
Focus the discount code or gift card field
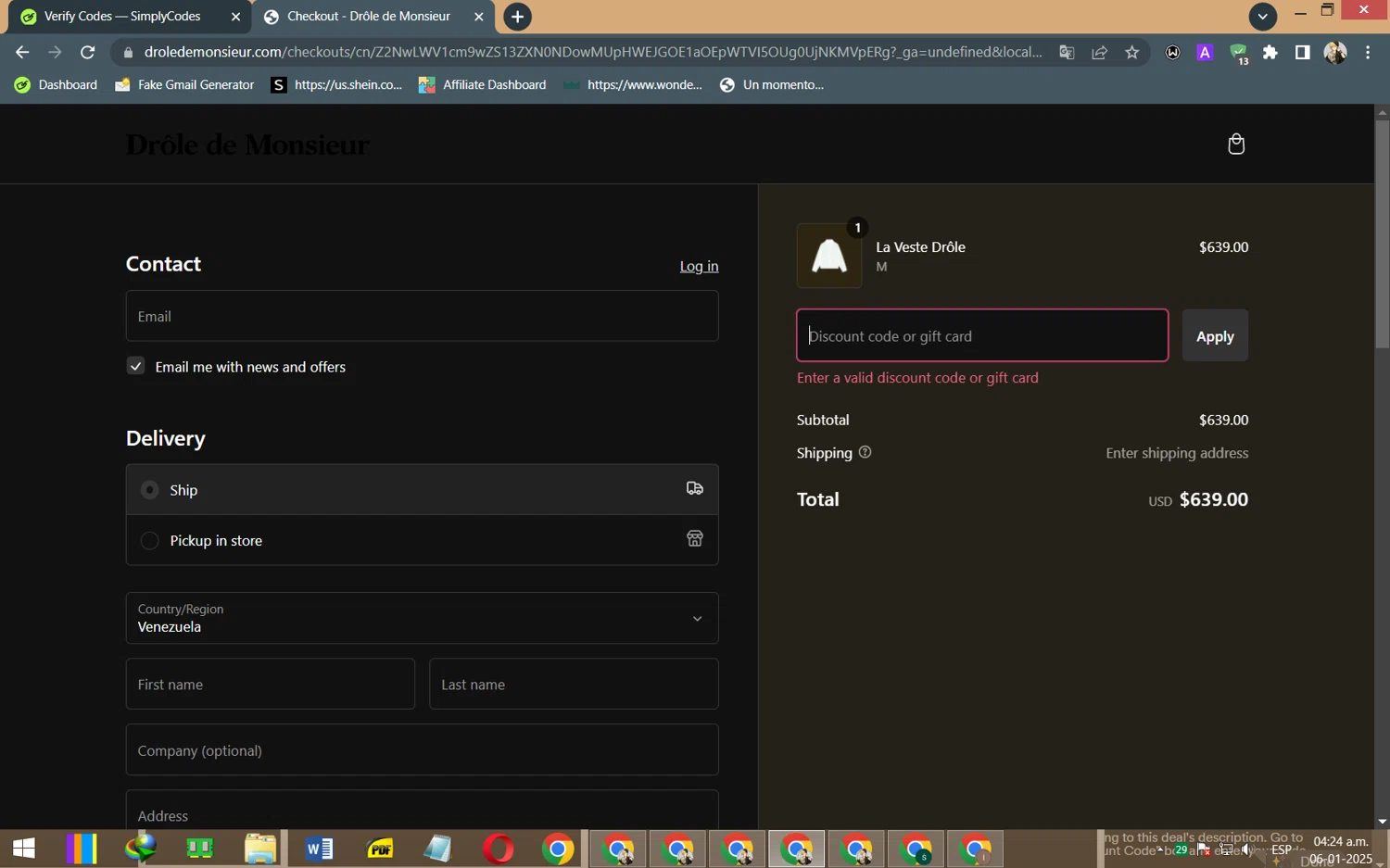tap(982, 335)
